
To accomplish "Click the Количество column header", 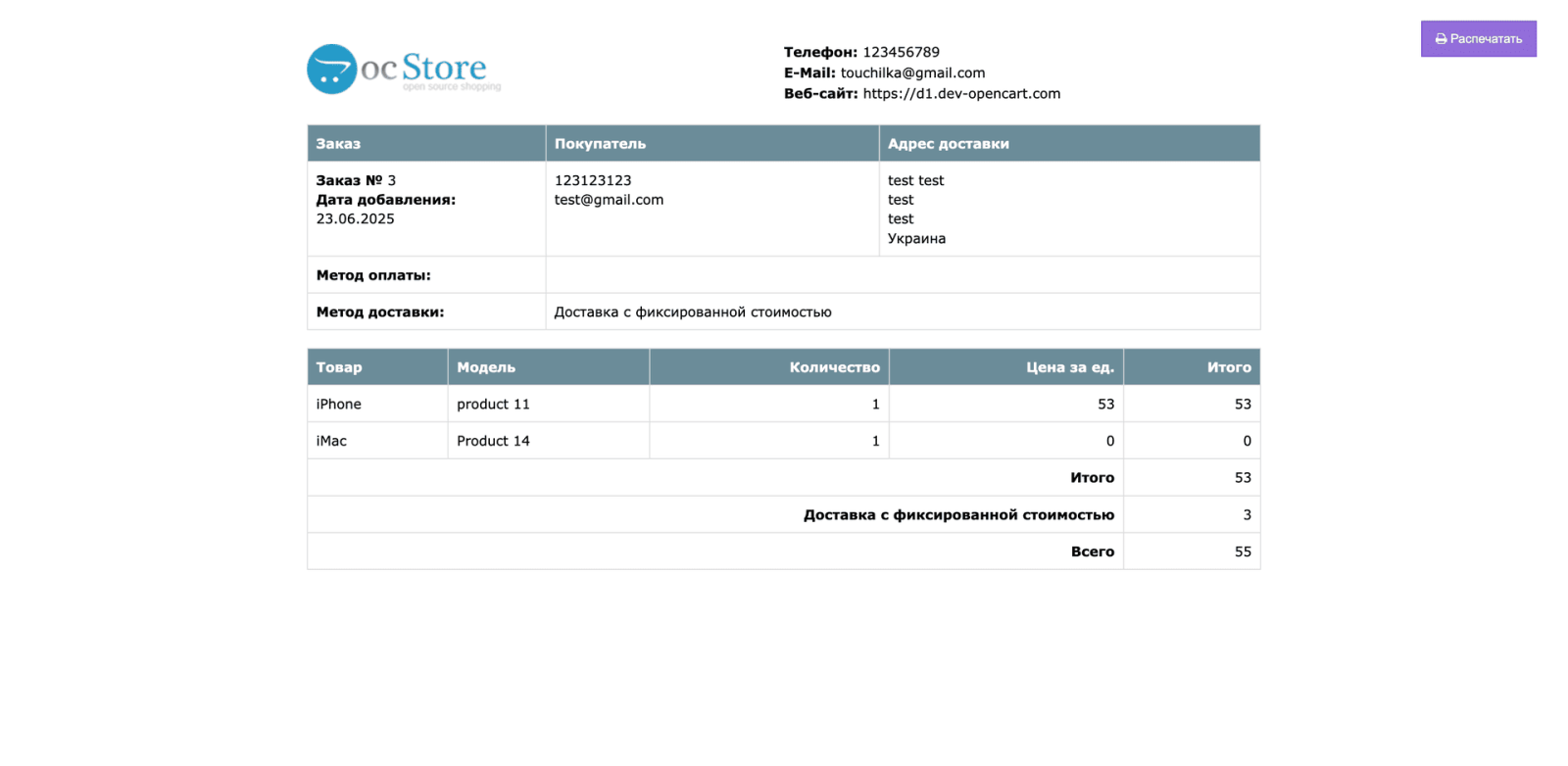I will (x=768, y=367).
